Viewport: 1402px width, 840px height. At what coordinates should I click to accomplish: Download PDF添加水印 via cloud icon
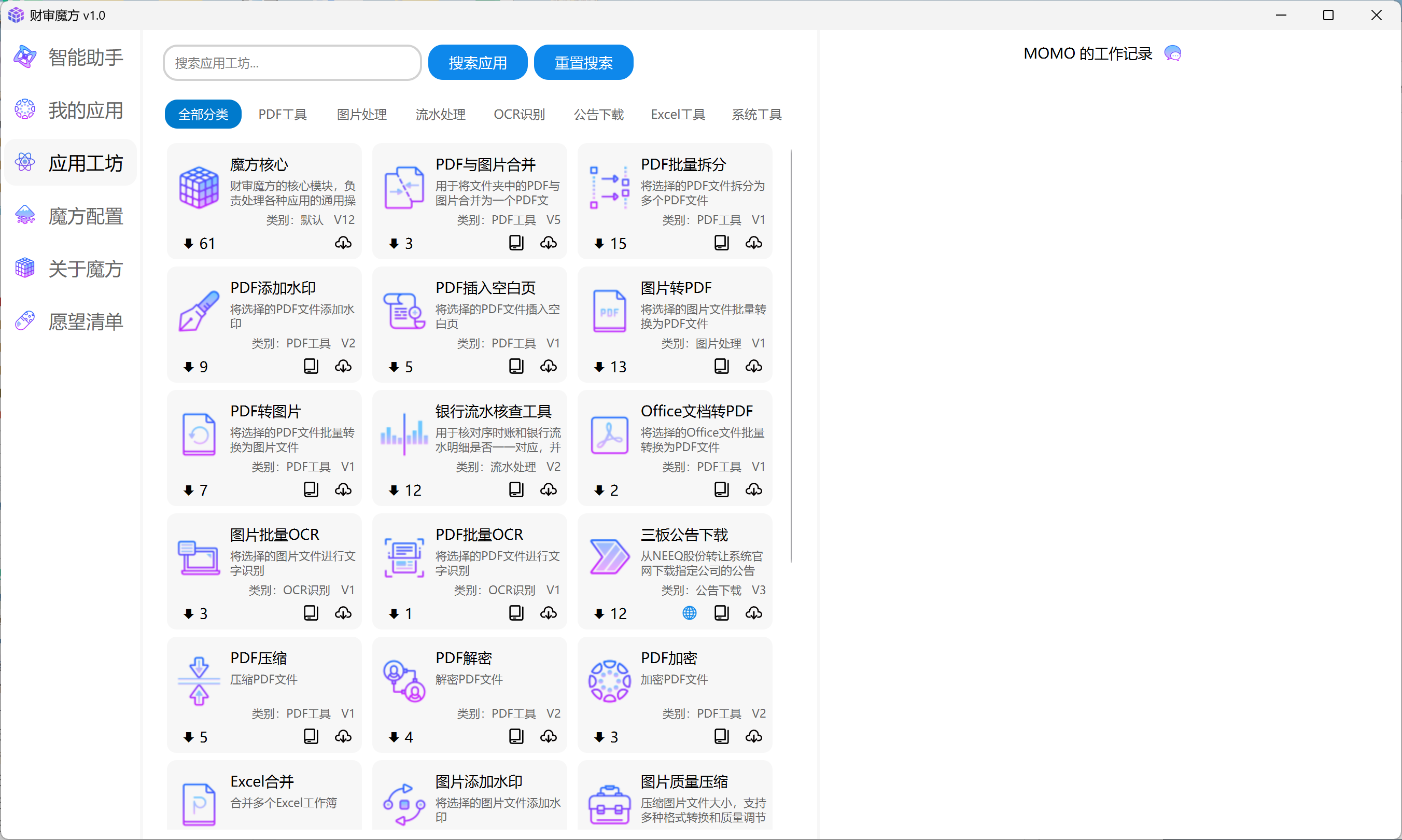pos(343,366)
